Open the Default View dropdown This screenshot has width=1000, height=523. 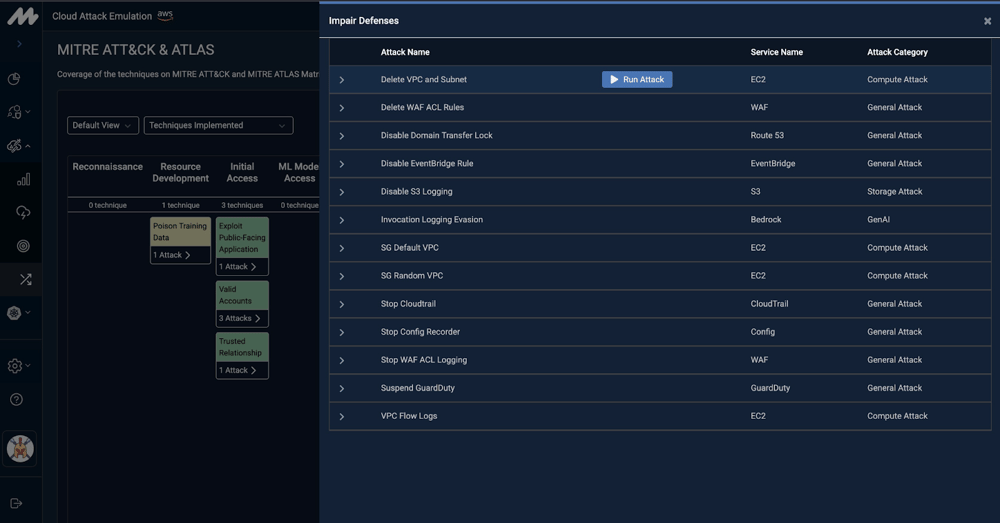coord(102,125)
